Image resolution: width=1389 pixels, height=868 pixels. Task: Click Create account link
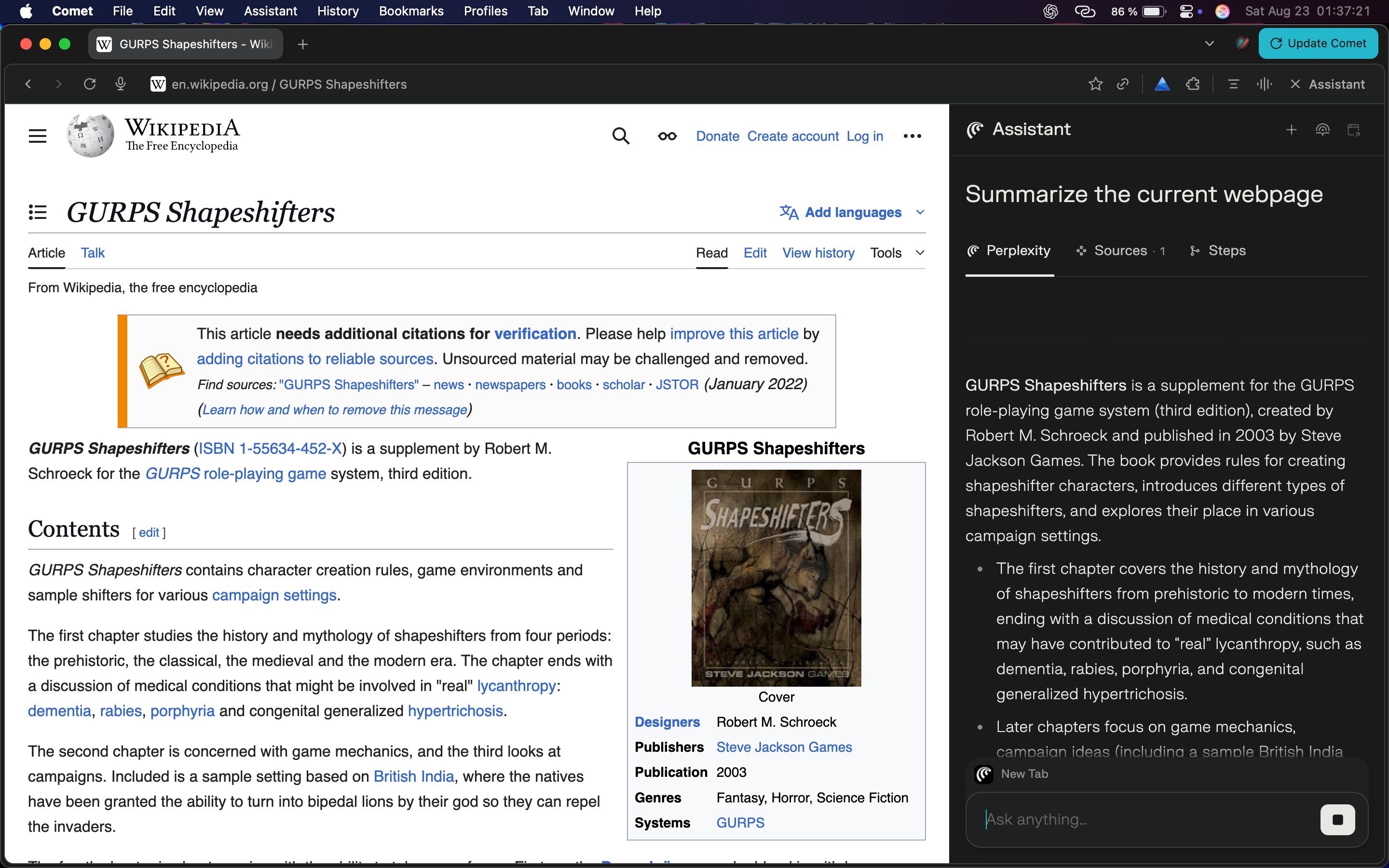(x=793, y=136)
